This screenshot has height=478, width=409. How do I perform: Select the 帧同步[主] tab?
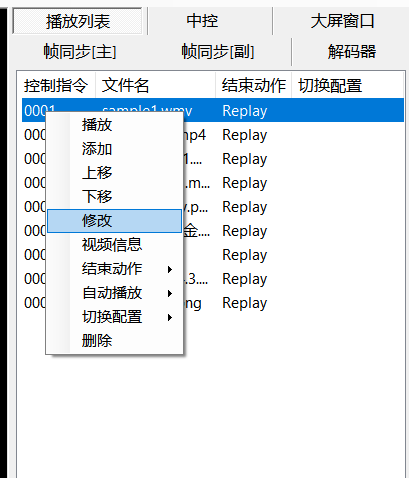[80, 52]
